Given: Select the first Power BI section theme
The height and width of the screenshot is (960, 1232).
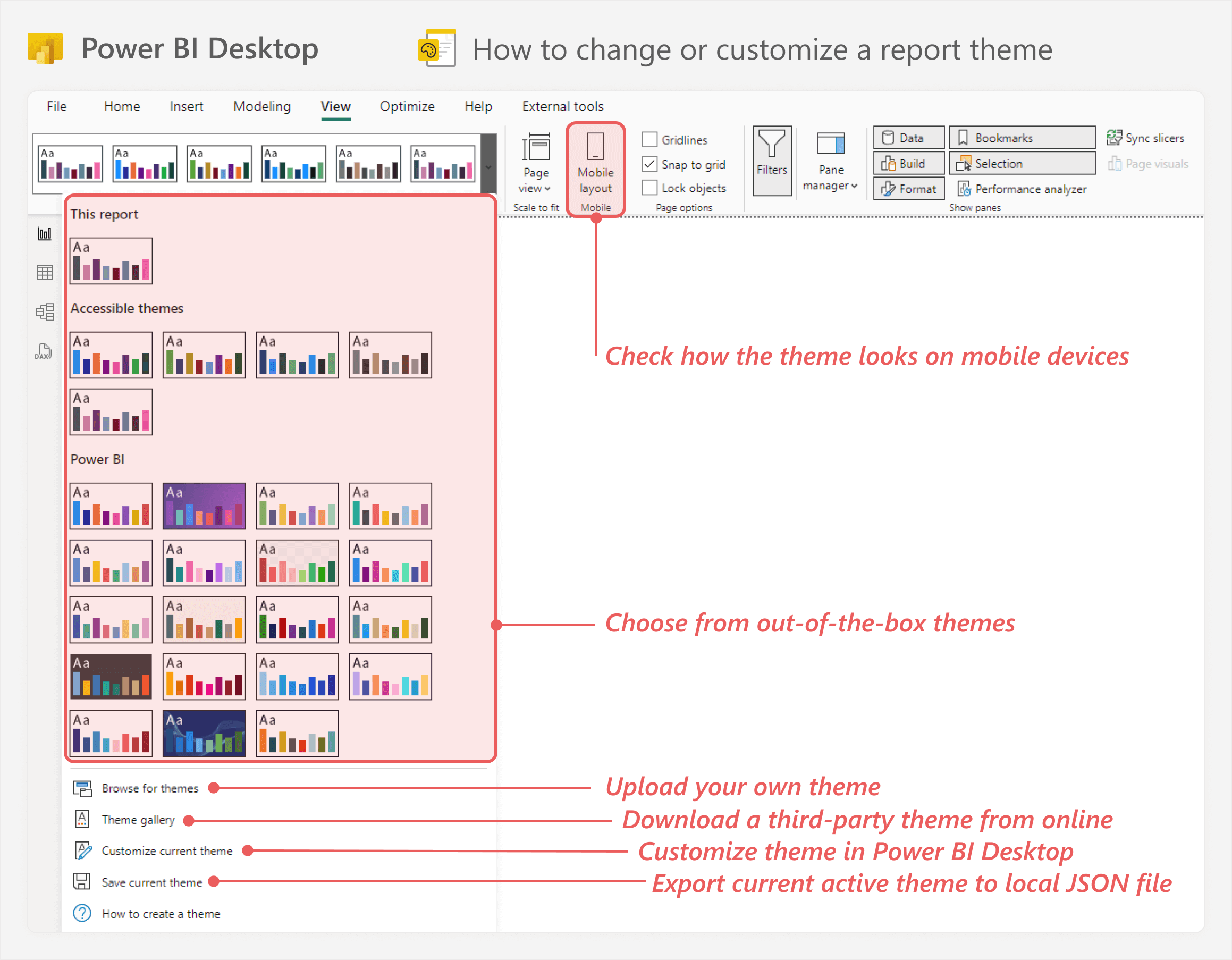Looking at the screenshot, I should coord(111,506).
